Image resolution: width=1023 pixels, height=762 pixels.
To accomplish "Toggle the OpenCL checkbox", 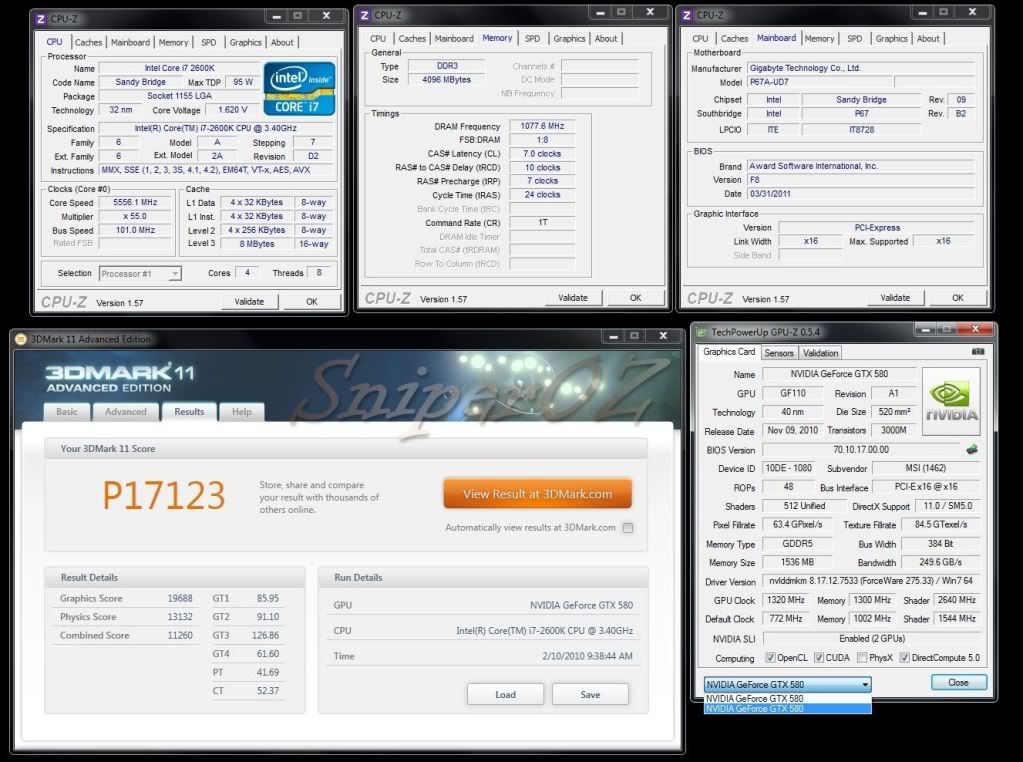I will click(x=769, y=658).
